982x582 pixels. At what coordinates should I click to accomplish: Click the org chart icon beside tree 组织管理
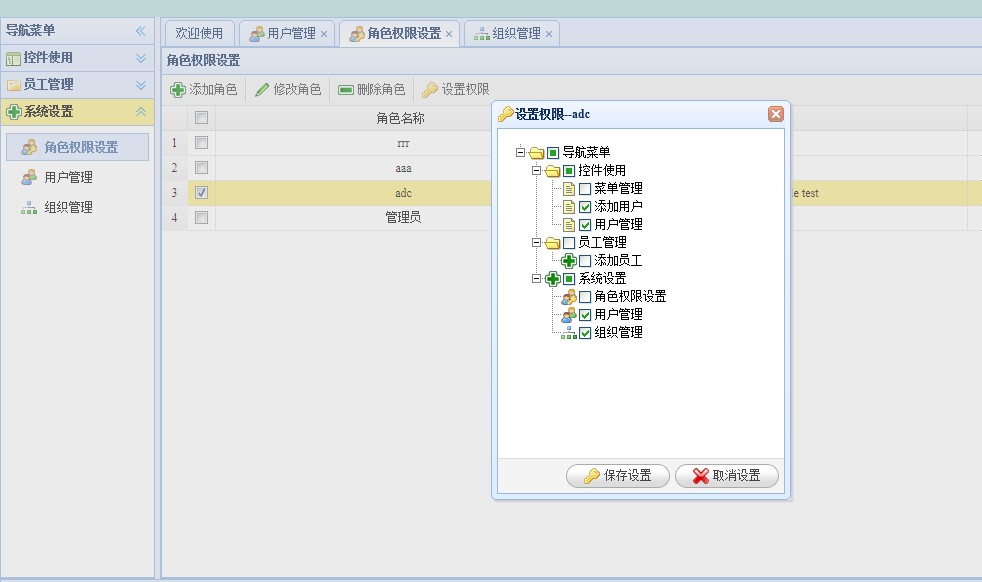click(x=569, y=333)
